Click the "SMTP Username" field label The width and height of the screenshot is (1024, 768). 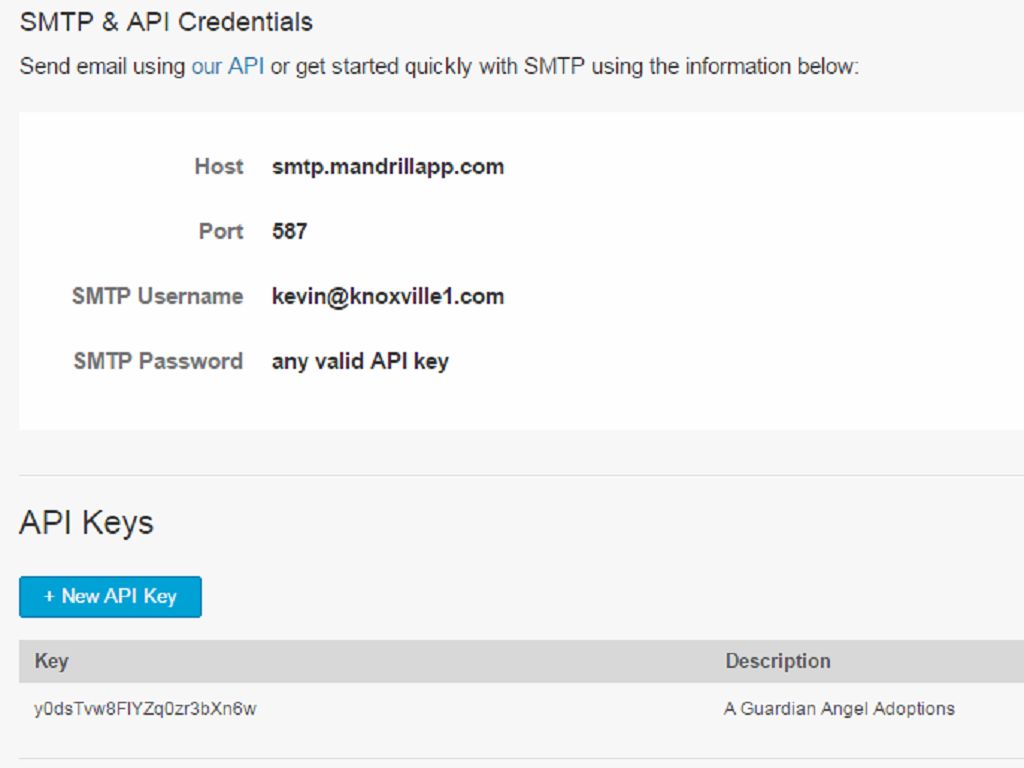click(x=157, y=297)
